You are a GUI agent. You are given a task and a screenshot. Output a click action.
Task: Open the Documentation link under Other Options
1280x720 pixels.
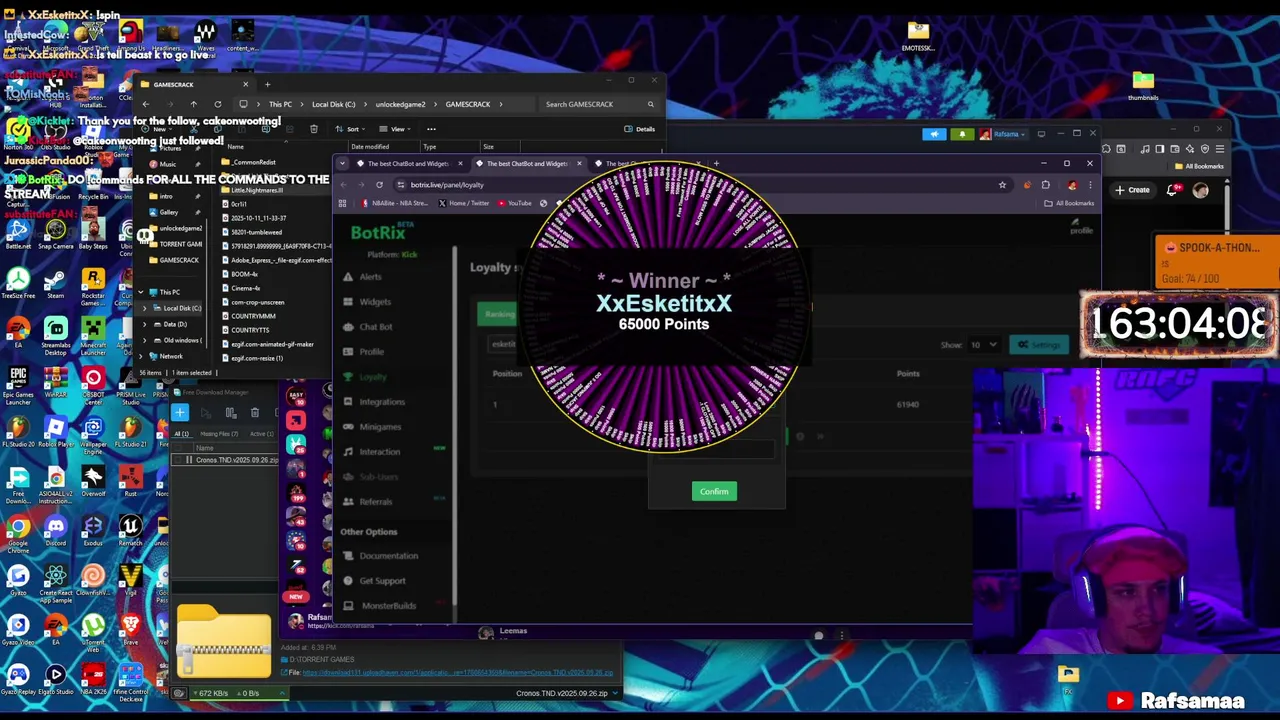tap(381, 556)
